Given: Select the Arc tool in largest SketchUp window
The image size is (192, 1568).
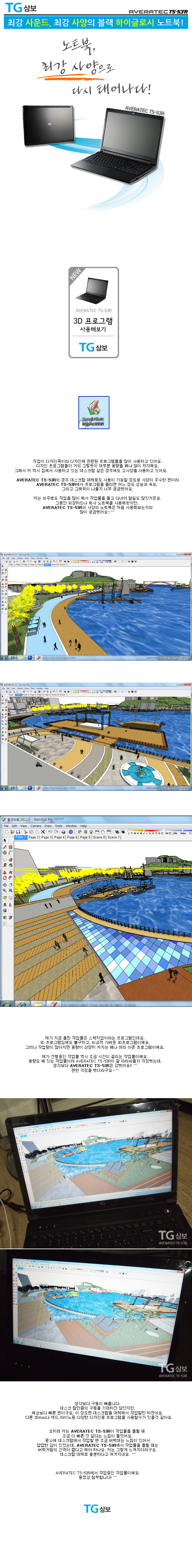Looking at the screenshot, I should [x=11, y=853].
